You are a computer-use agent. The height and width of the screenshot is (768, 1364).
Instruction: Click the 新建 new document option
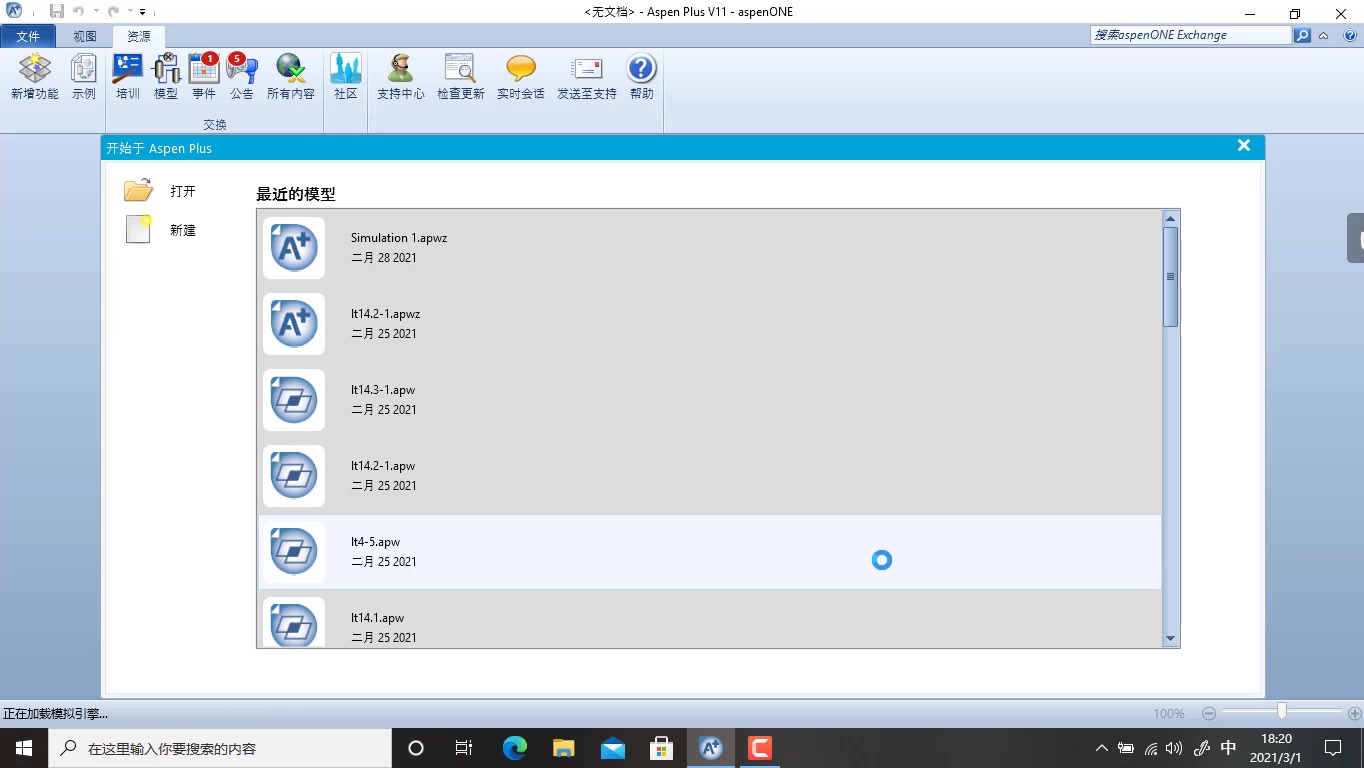tap(160, 230)
